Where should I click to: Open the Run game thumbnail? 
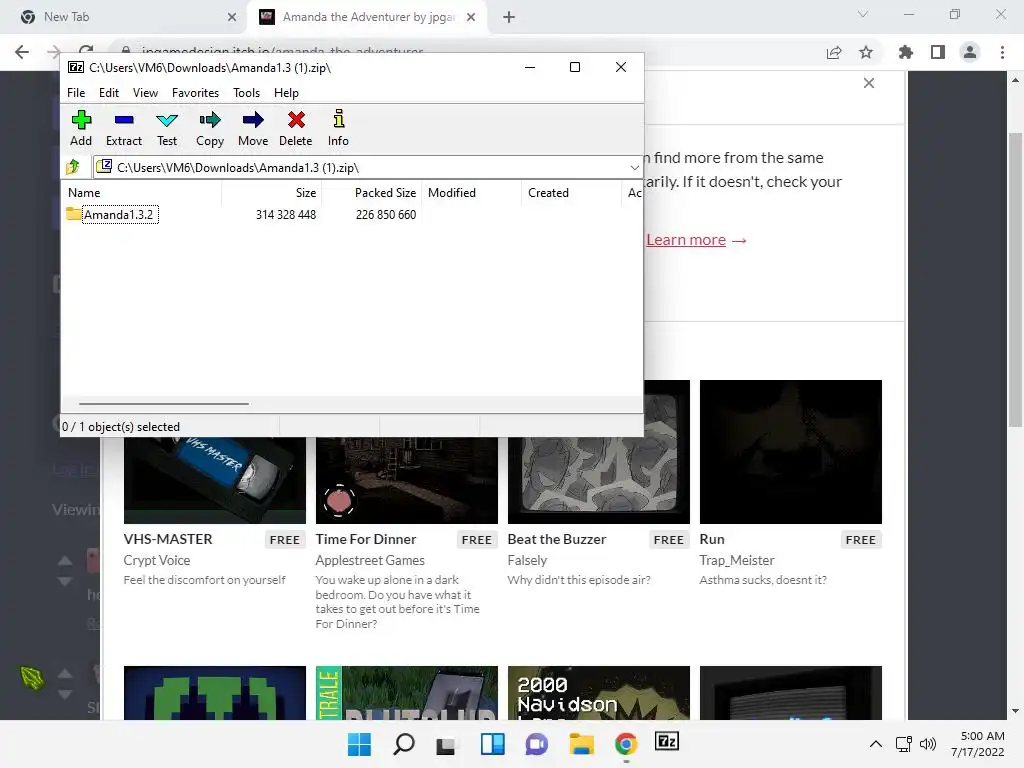790,452
